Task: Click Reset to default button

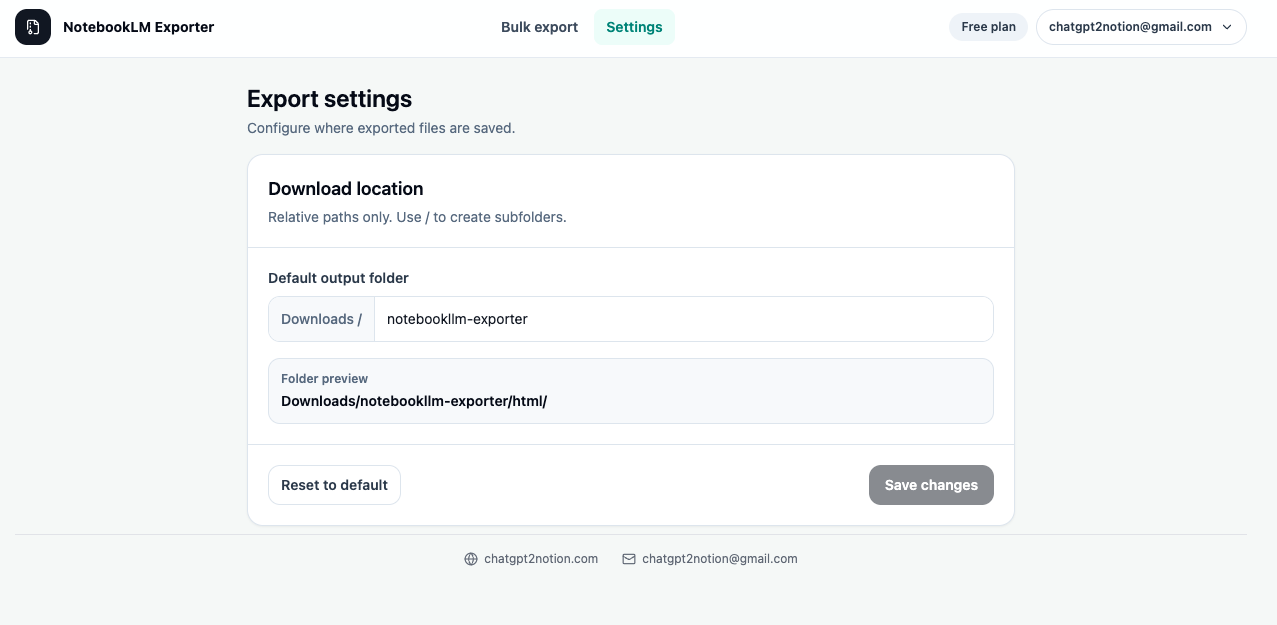Action: [x=334, y=485]
